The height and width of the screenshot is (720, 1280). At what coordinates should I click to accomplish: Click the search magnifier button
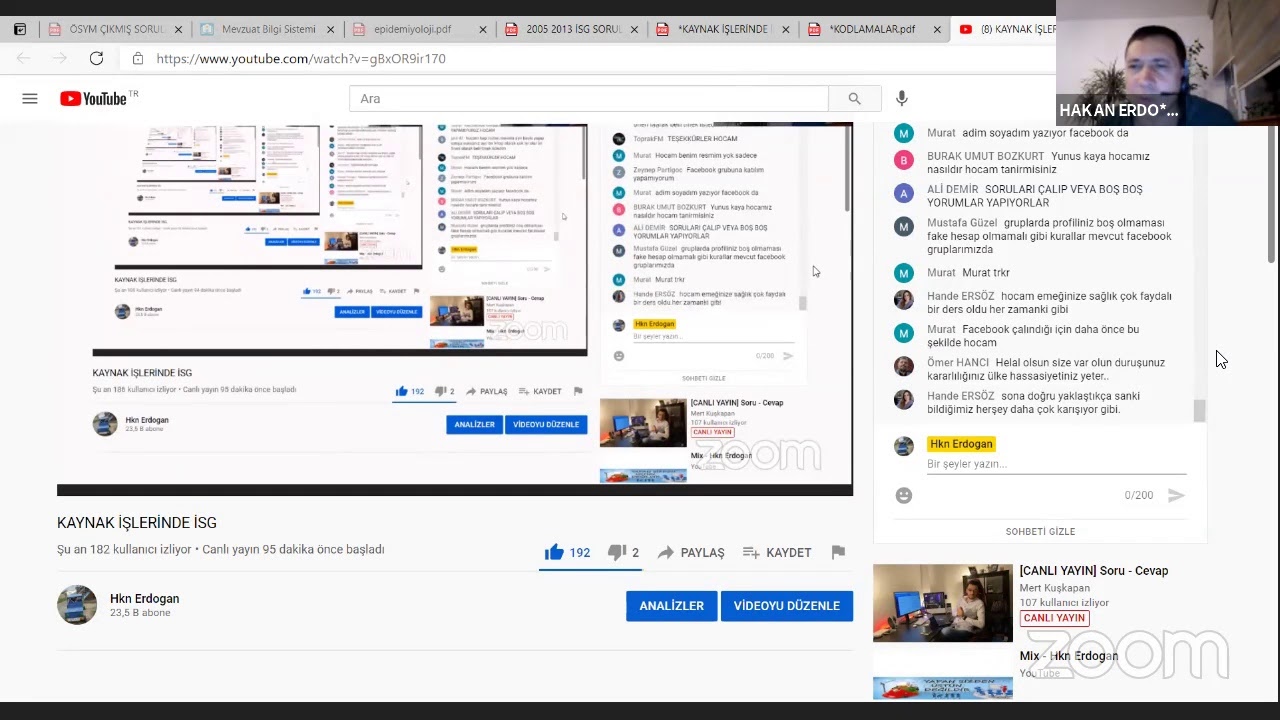854,98
